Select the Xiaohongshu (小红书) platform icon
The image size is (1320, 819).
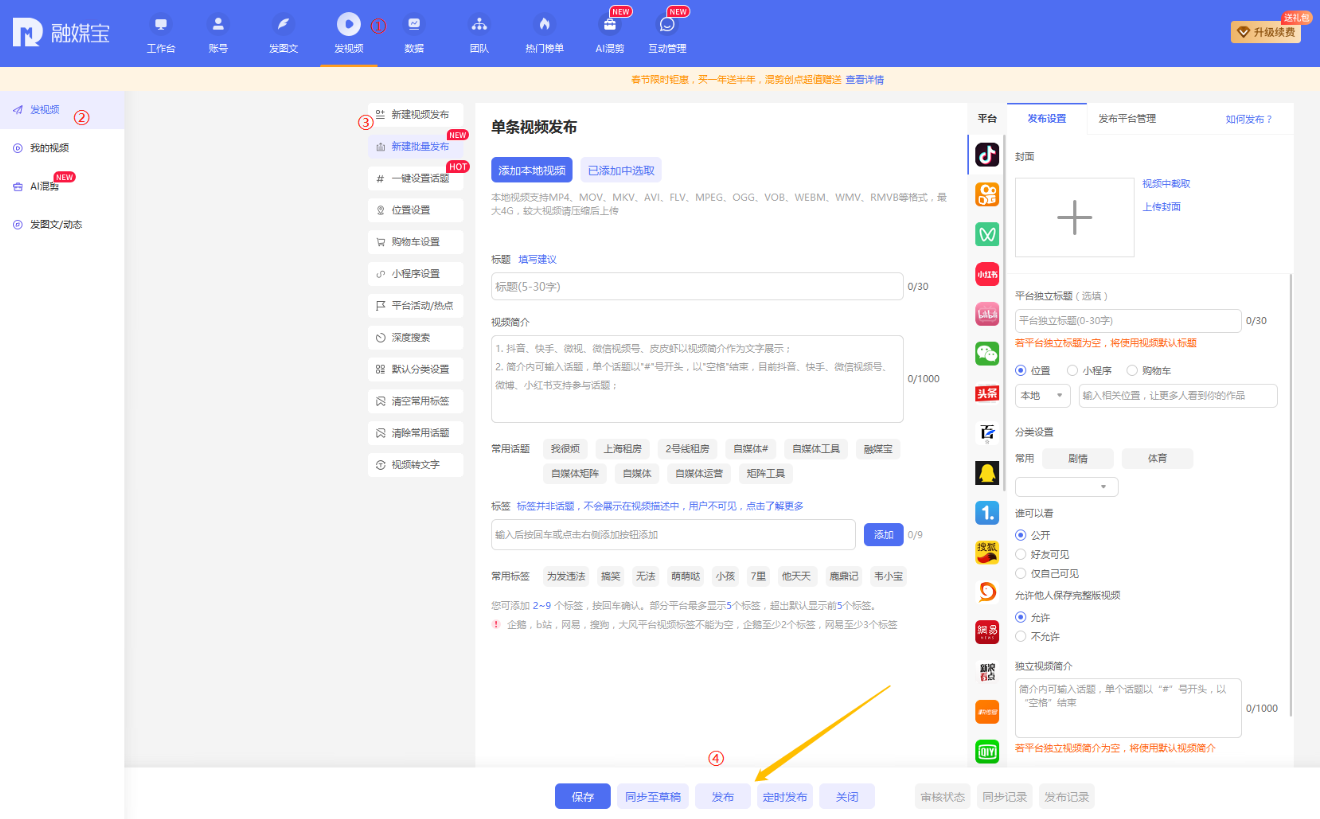point(987,274)
